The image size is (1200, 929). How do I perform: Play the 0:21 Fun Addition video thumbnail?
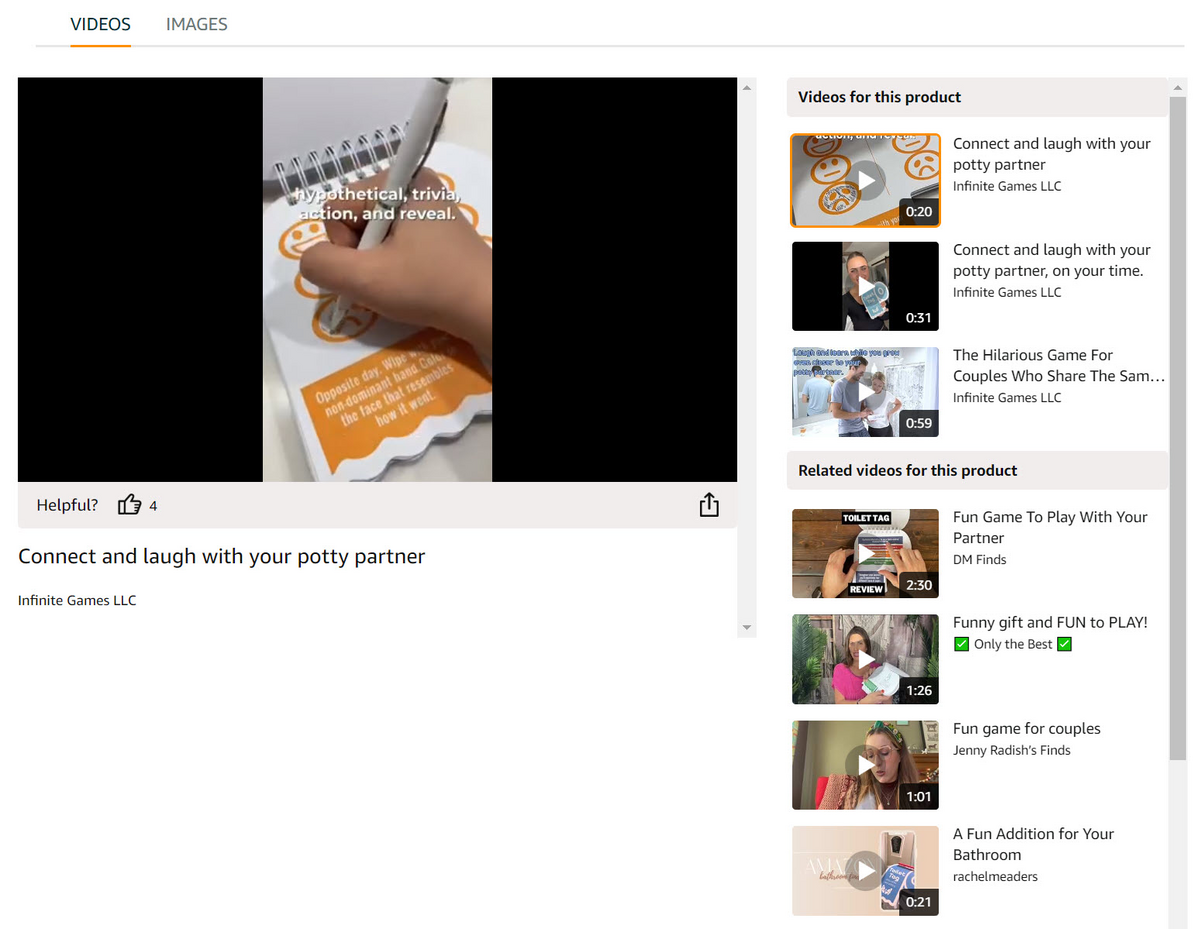(x=865, y=870)
